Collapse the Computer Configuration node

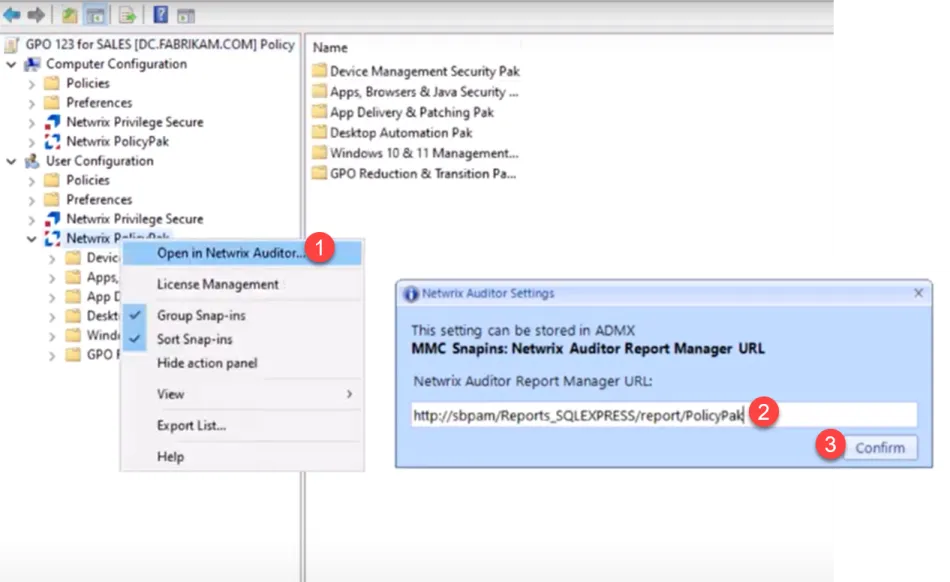pyautogui.click(x=11, y=64)
